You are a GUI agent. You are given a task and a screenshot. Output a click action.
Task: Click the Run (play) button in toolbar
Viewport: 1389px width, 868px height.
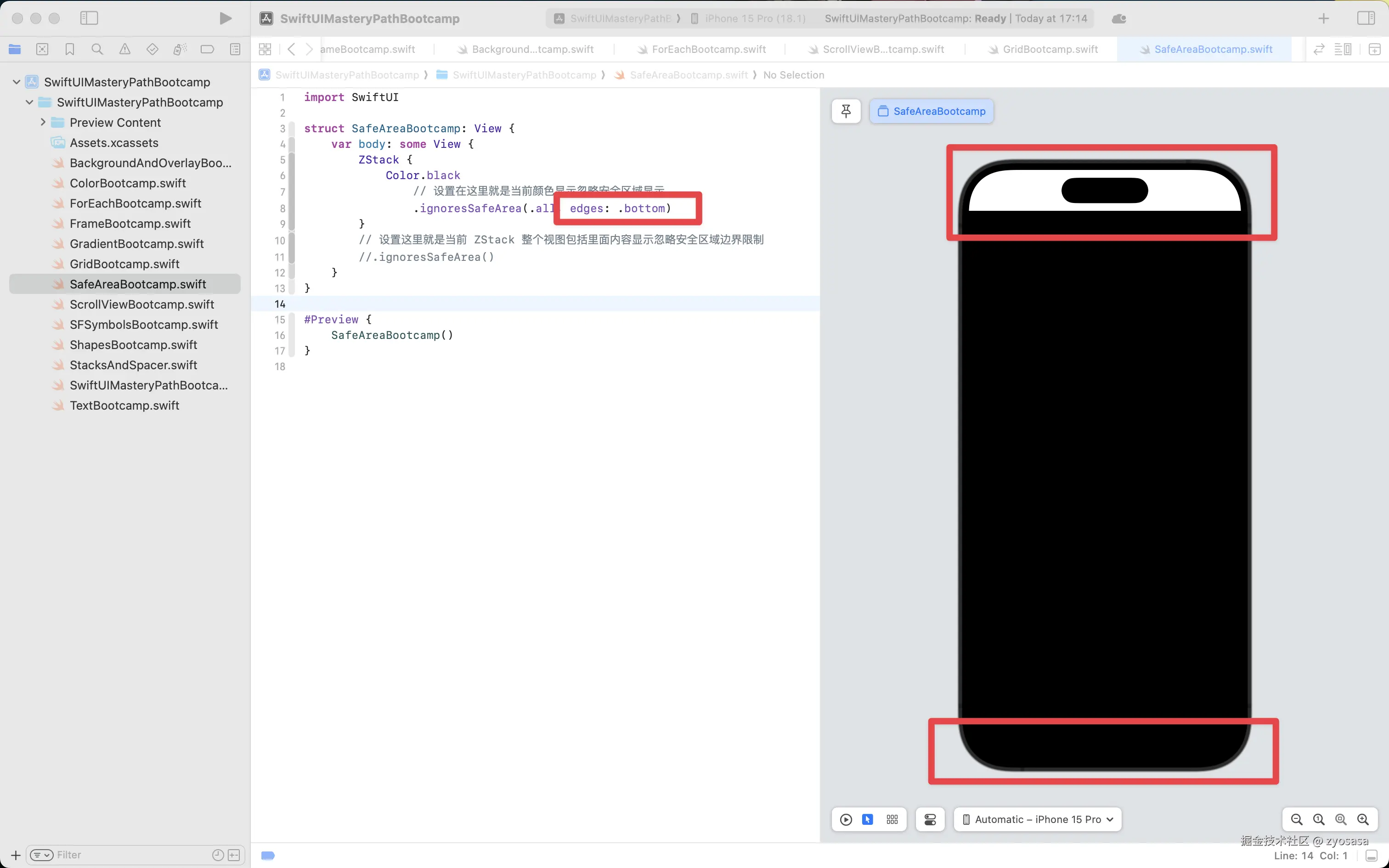226,18
